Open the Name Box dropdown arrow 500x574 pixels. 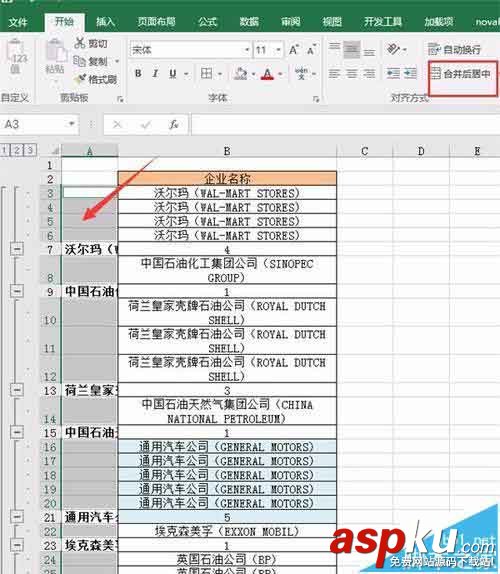pyautogui.click(x=71, y=124)
